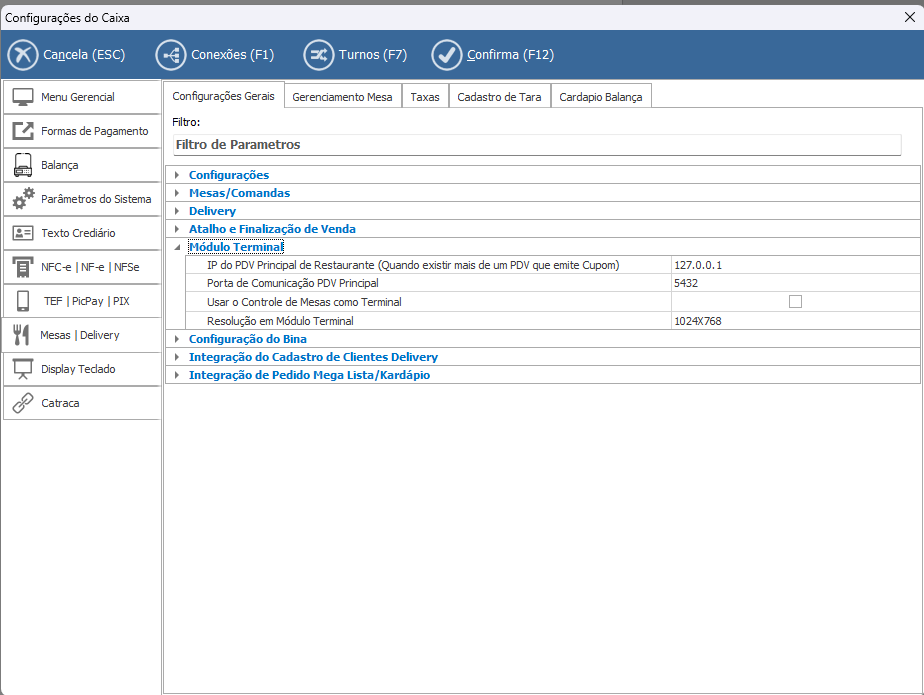Image resolution: width=924 pixels, height=695 pixels.
Task: Open Formas de Pagamento sidebar icon
Action: (24, 131)
